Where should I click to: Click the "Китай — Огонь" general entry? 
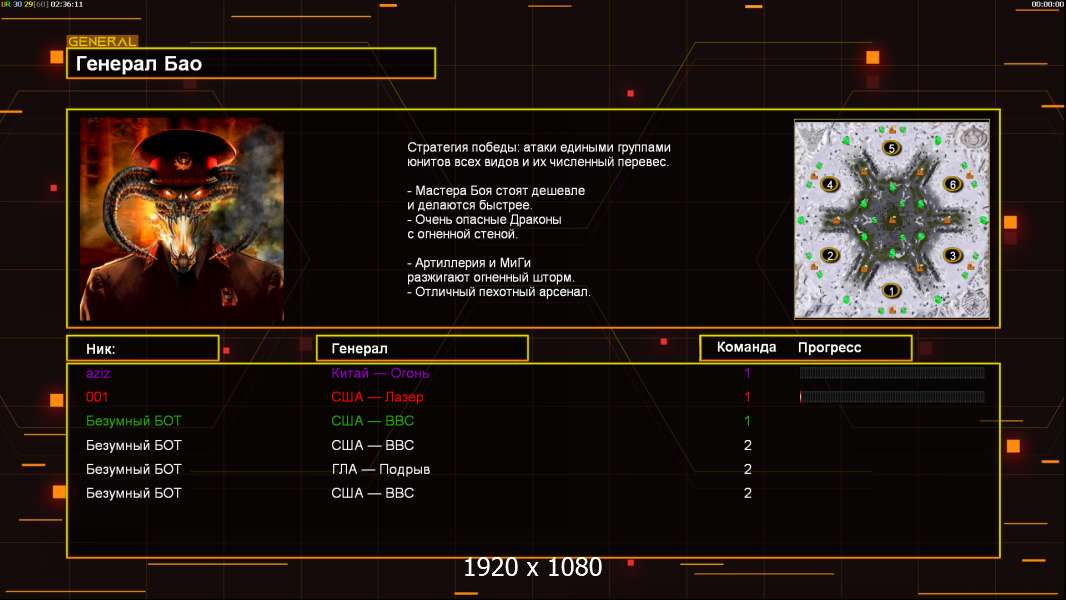pos(380,373)
